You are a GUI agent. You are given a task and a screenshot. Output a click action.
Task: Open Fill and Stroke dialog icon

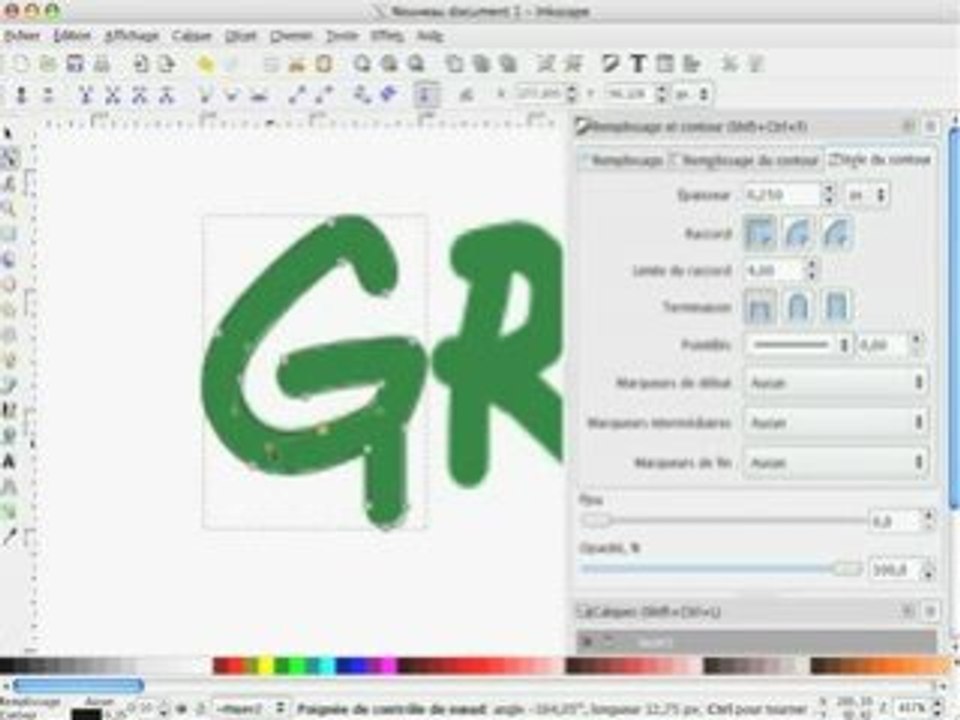(610, 64)
